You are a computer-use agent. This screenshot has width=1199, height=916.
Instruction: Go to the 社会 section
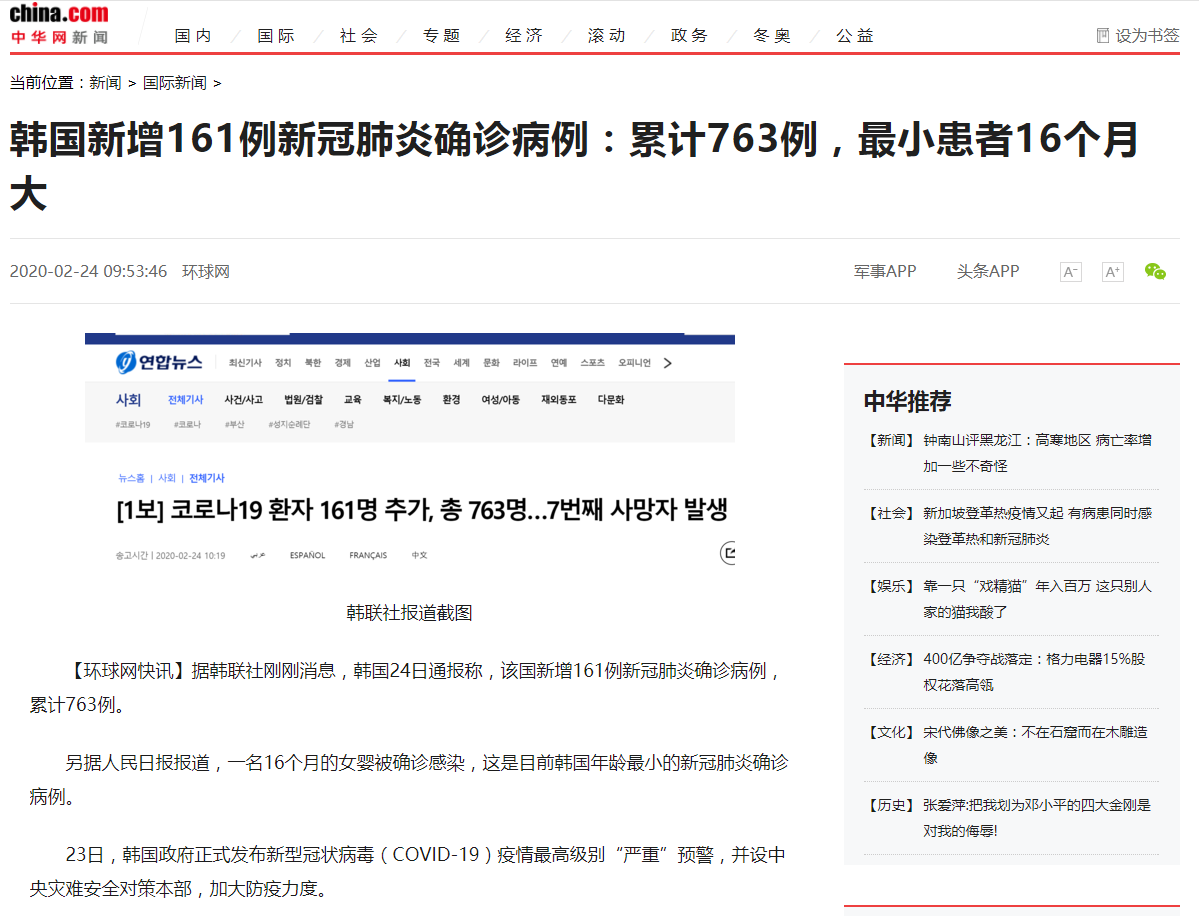(358, 35)
